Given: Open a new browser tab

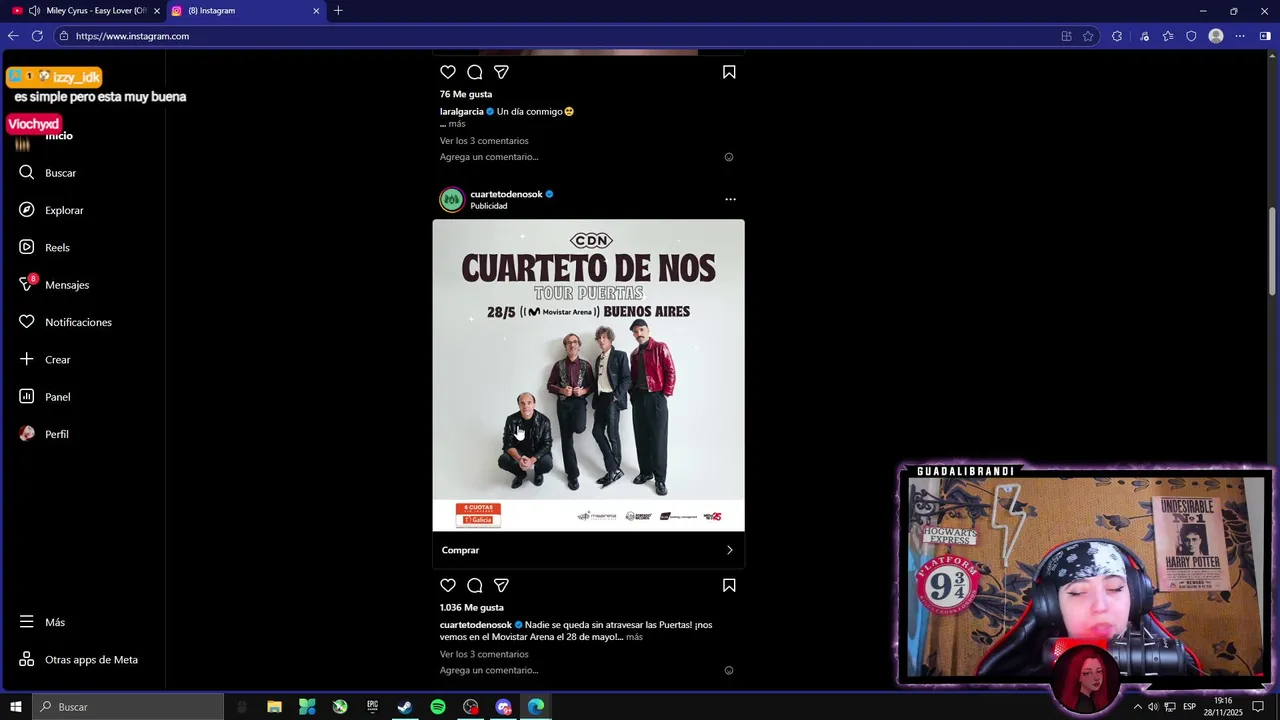Looking at the screenshot, I should click(x=338, y=11).
